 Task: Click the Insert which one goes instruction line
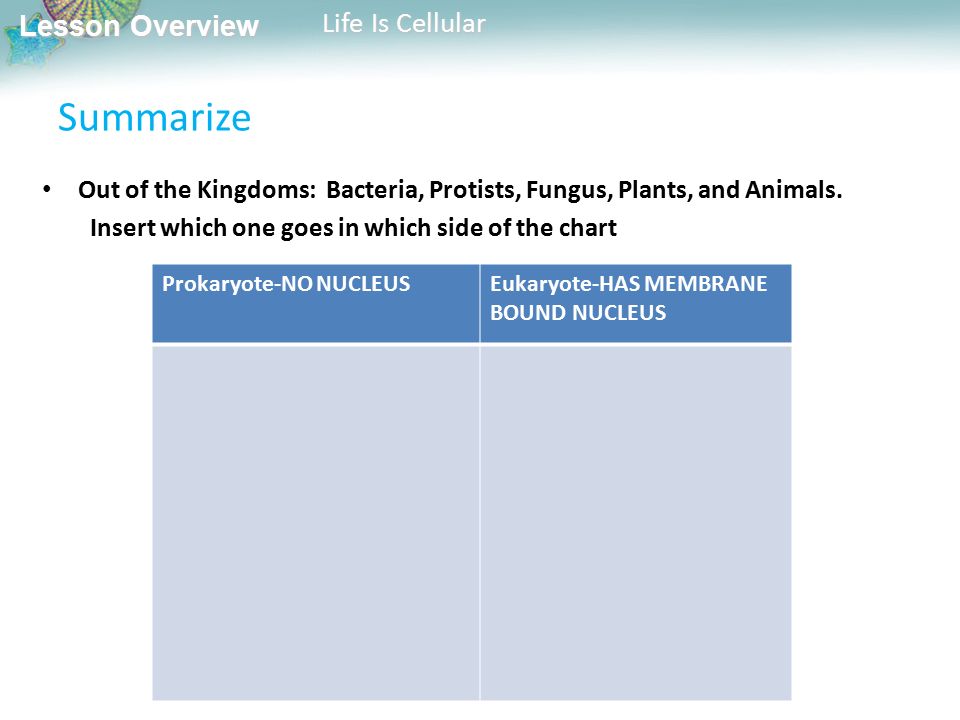[353, 228]
